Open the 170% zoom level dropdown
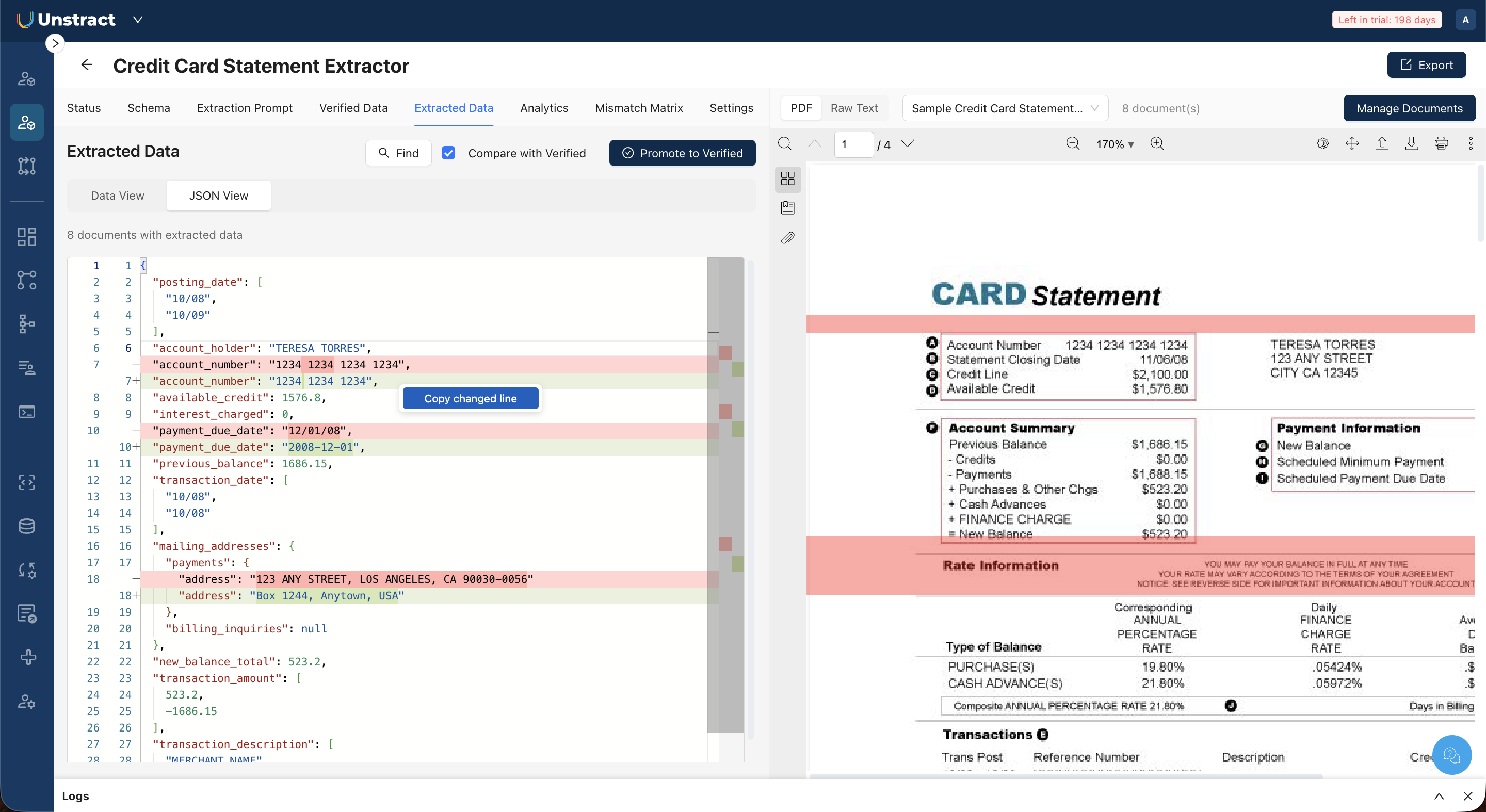Image resolution: width=1486 pixels, height=812 pixels. tap(1115, 144)
